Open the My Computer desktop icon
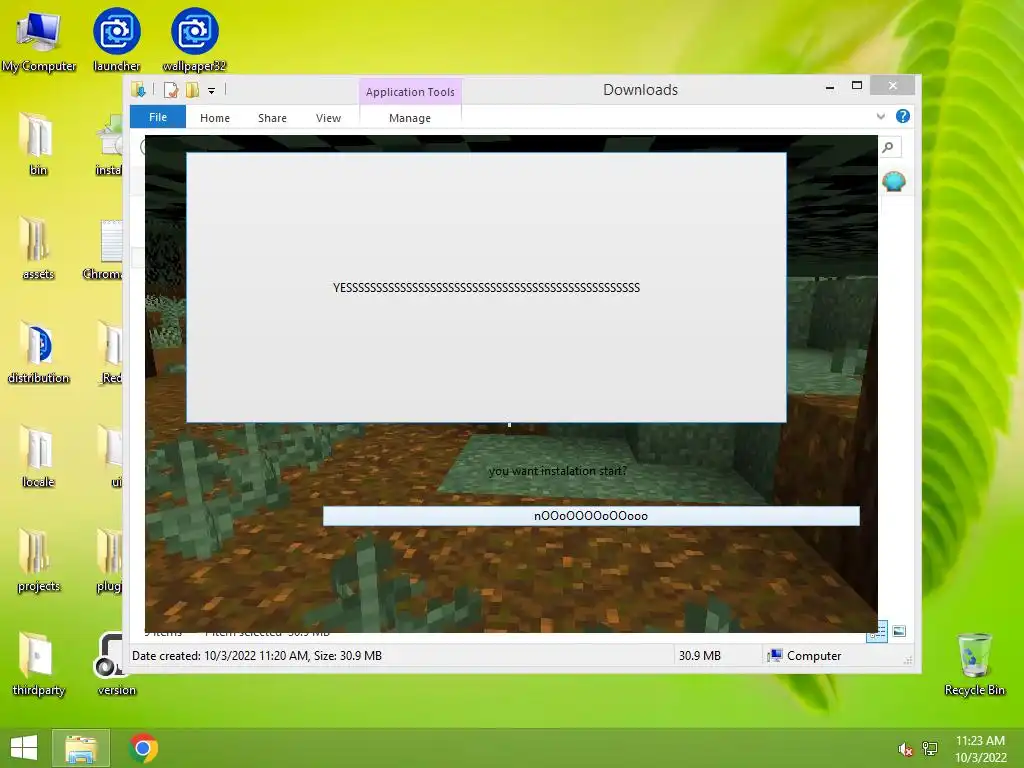1024x768 pixels. point(39,40)
